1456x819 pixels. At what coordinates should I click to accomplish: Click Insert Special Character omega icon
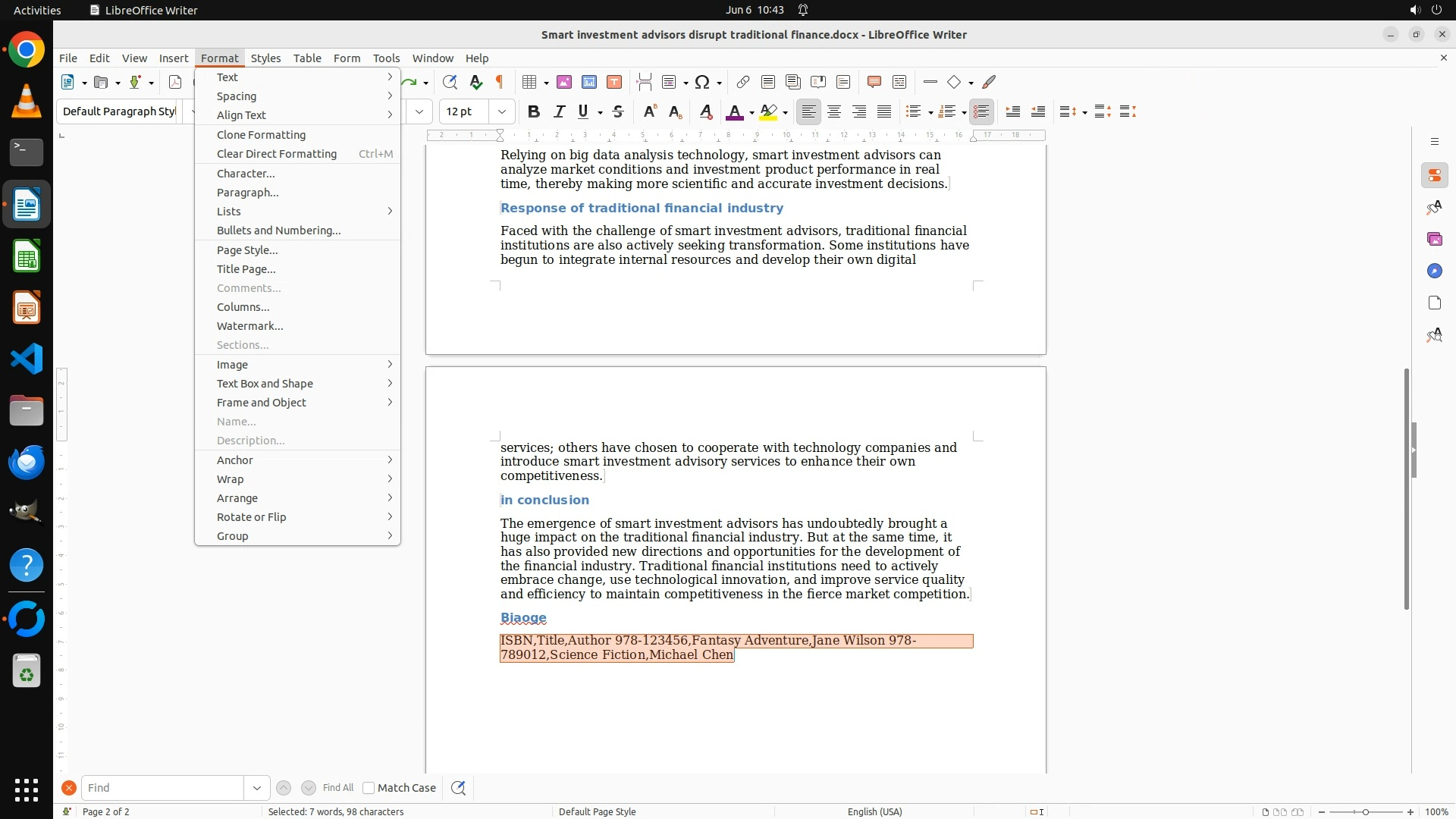point(702,82)
